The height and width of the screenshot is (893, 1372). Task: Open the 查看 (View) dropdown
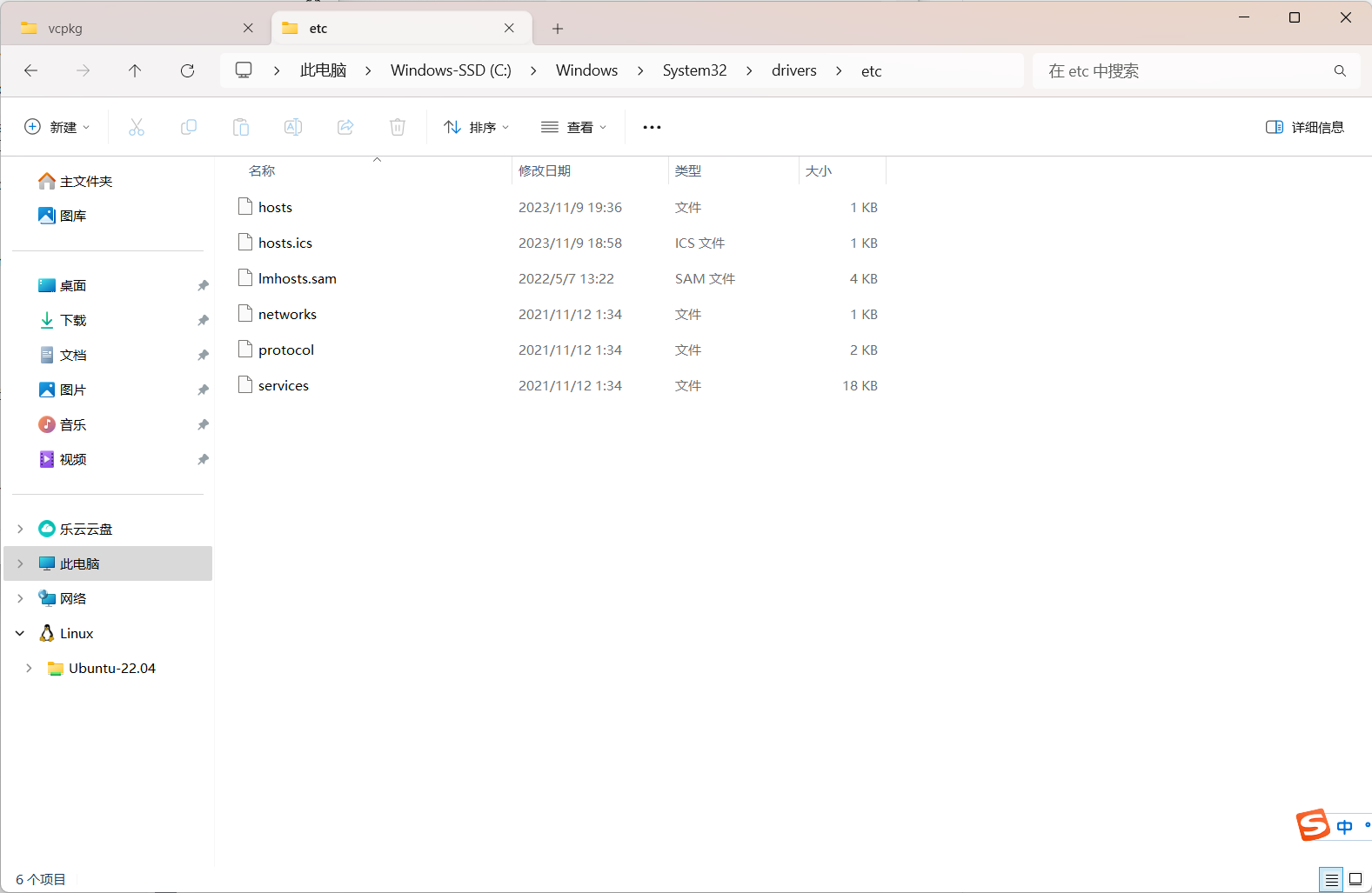coord(573,127)
